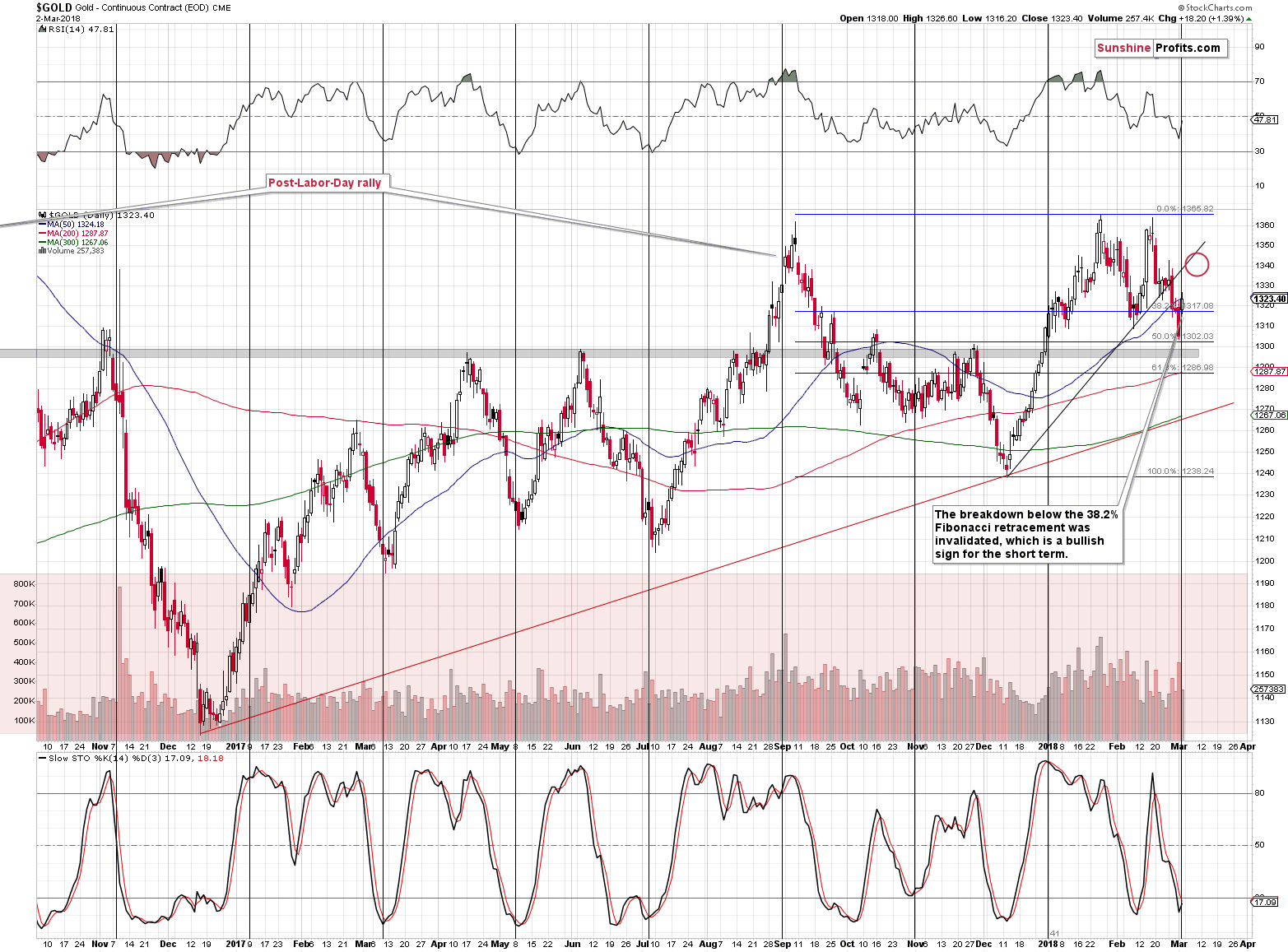Screen dimensions: 1288x952
Task: Click the CME exchange label
Action: pos(221,7)
